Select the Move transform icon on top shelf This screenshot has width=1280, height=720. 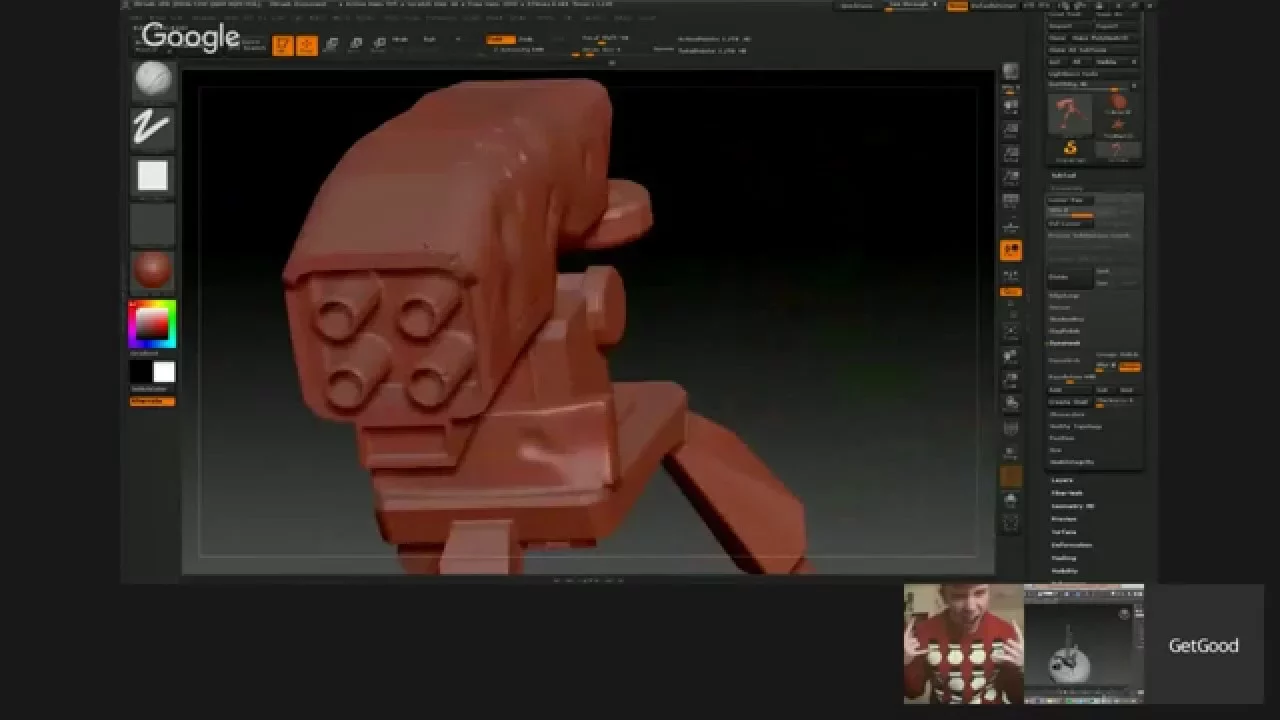[x=330, y=45]
